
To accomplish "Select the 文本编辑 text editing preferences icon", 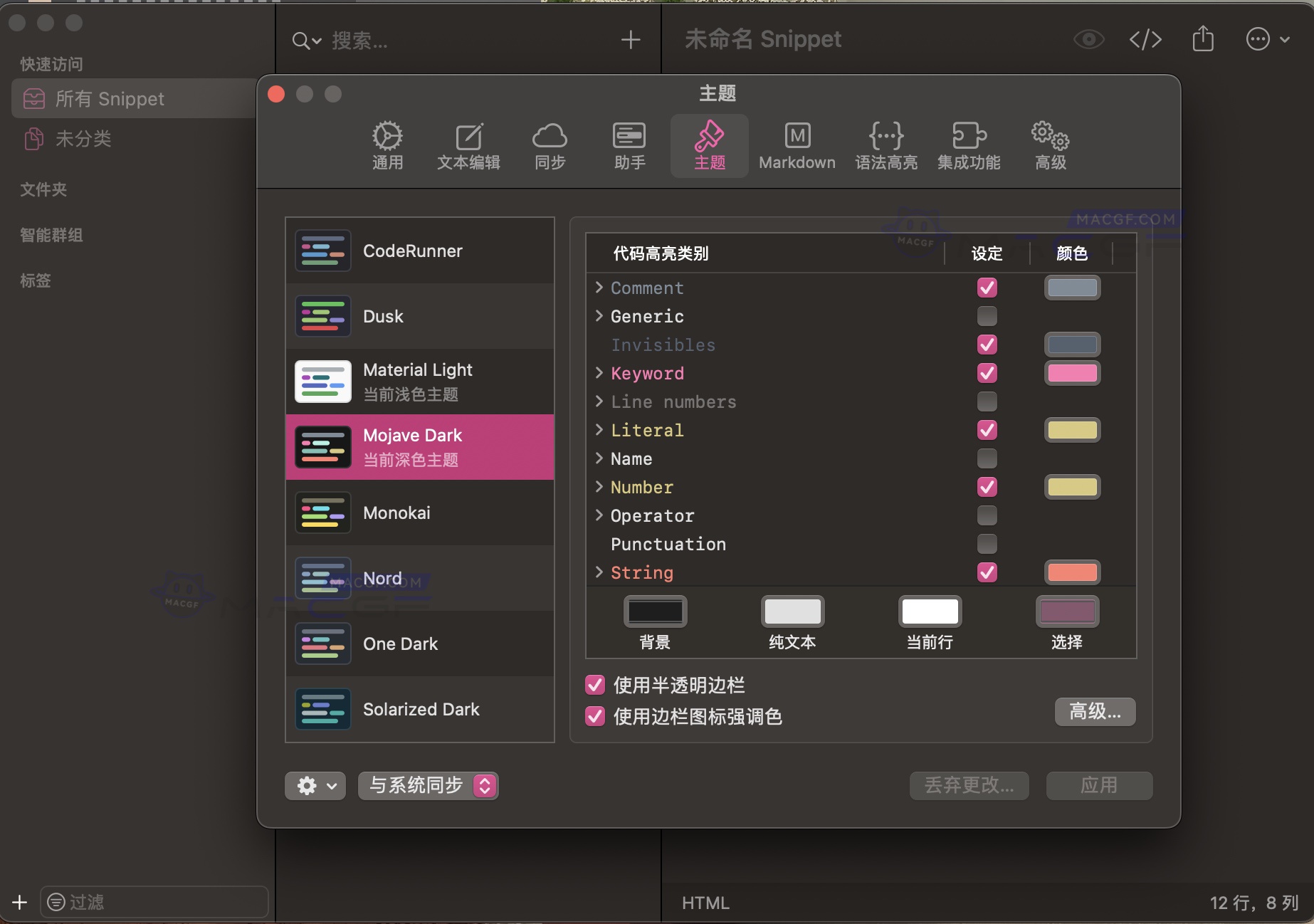I will (468, 145).
